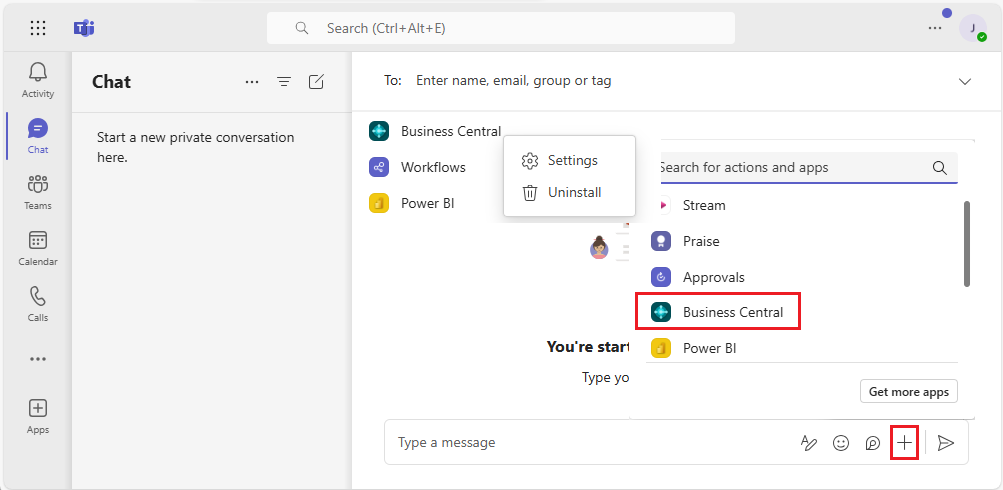Switch to Teams view
The image size is (1003, 490).
(38, 191)
